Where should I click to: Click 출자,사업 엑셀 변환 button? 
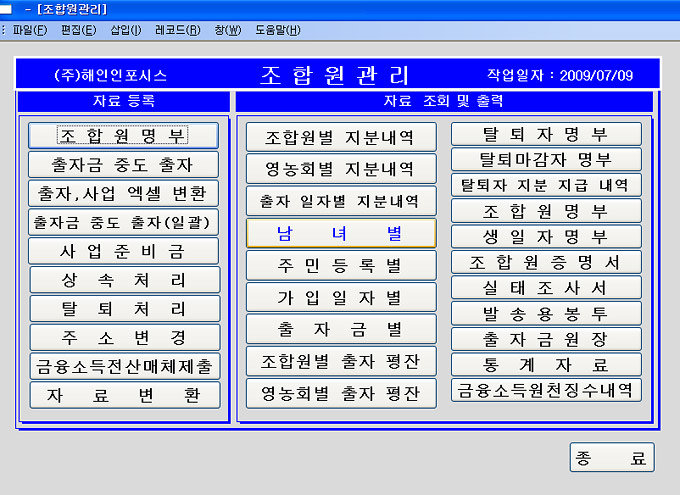(123, 193)
